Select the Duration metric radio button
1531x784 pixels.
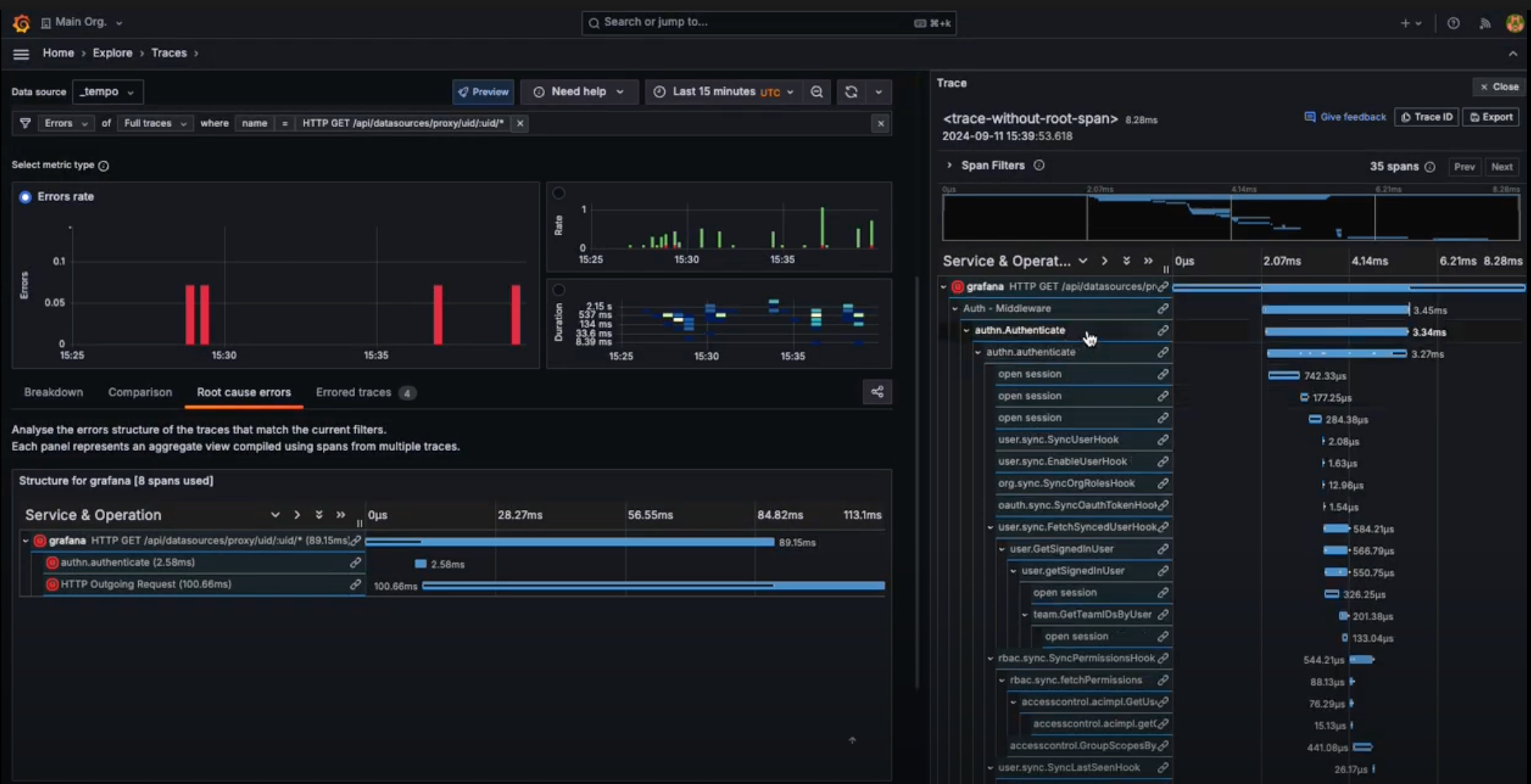coord(559,290)
